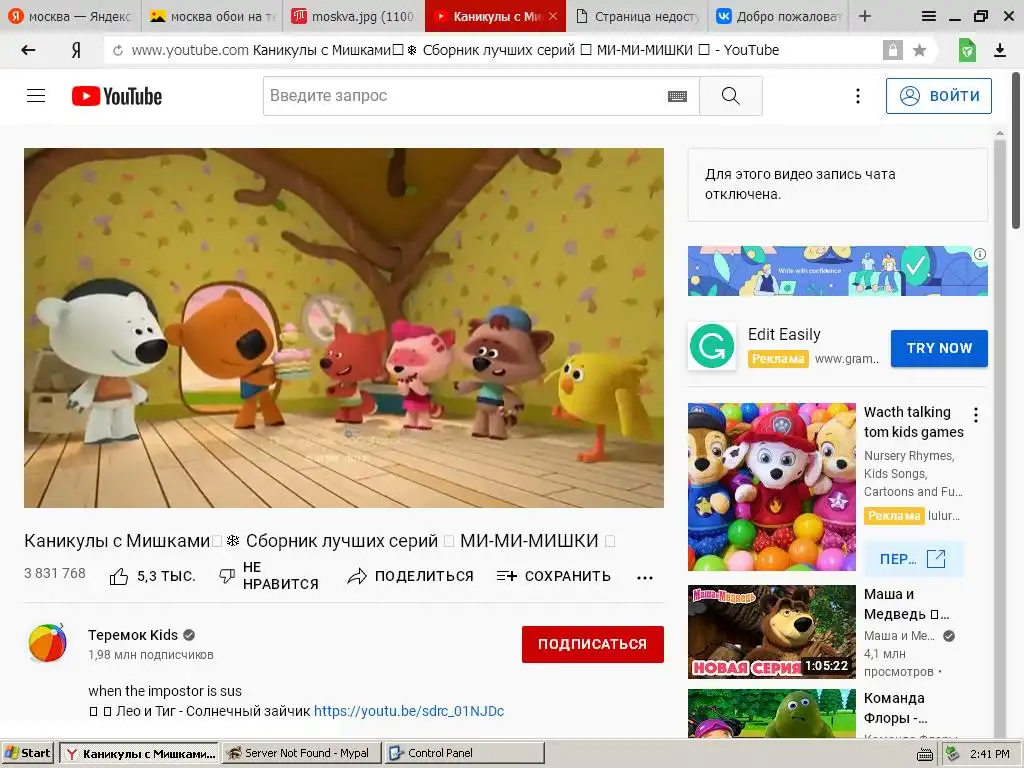Click the Grammarly ad logo
Screen dimensions: 1024x768
click(712, 346)
